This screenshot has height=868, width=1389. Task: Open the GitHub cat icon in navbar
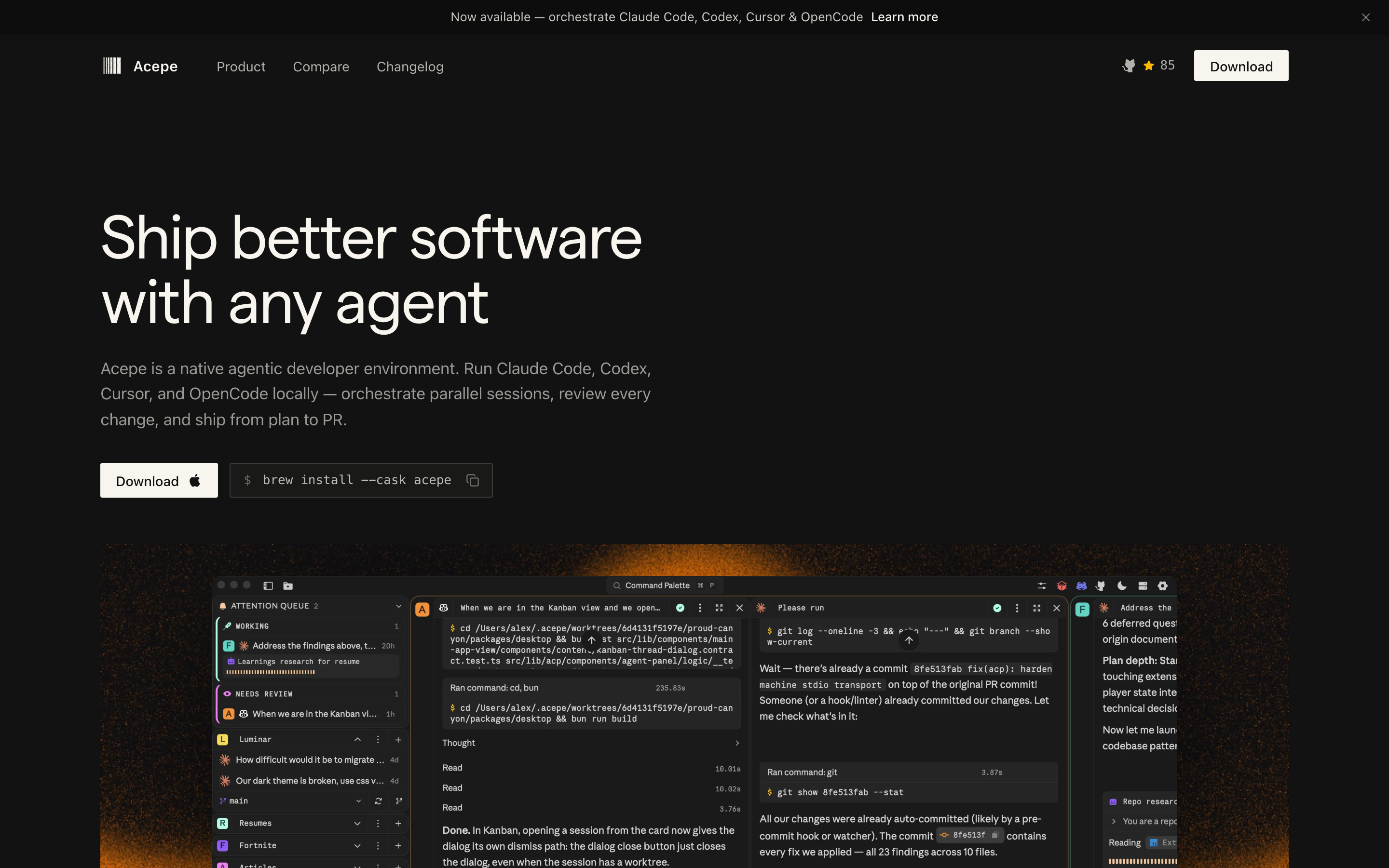point(1129,66)
